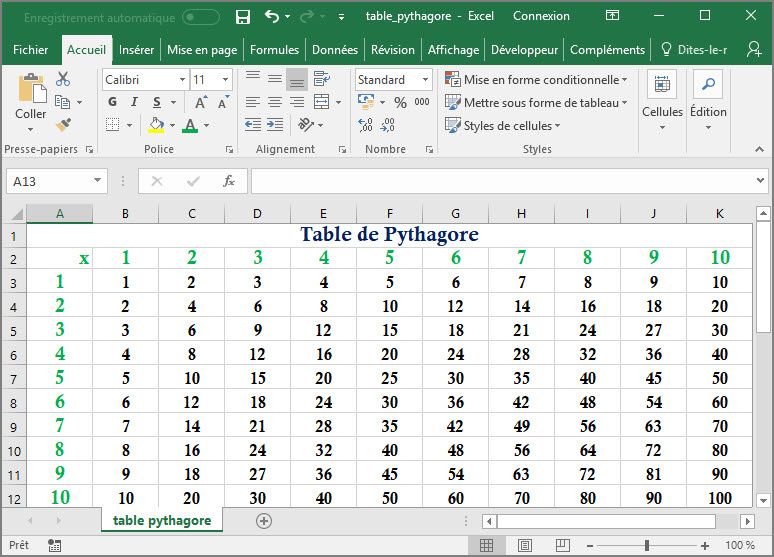Viewport: 774px width, 557px height.
Task: Add a decimal place
Action: click(365, 125)
